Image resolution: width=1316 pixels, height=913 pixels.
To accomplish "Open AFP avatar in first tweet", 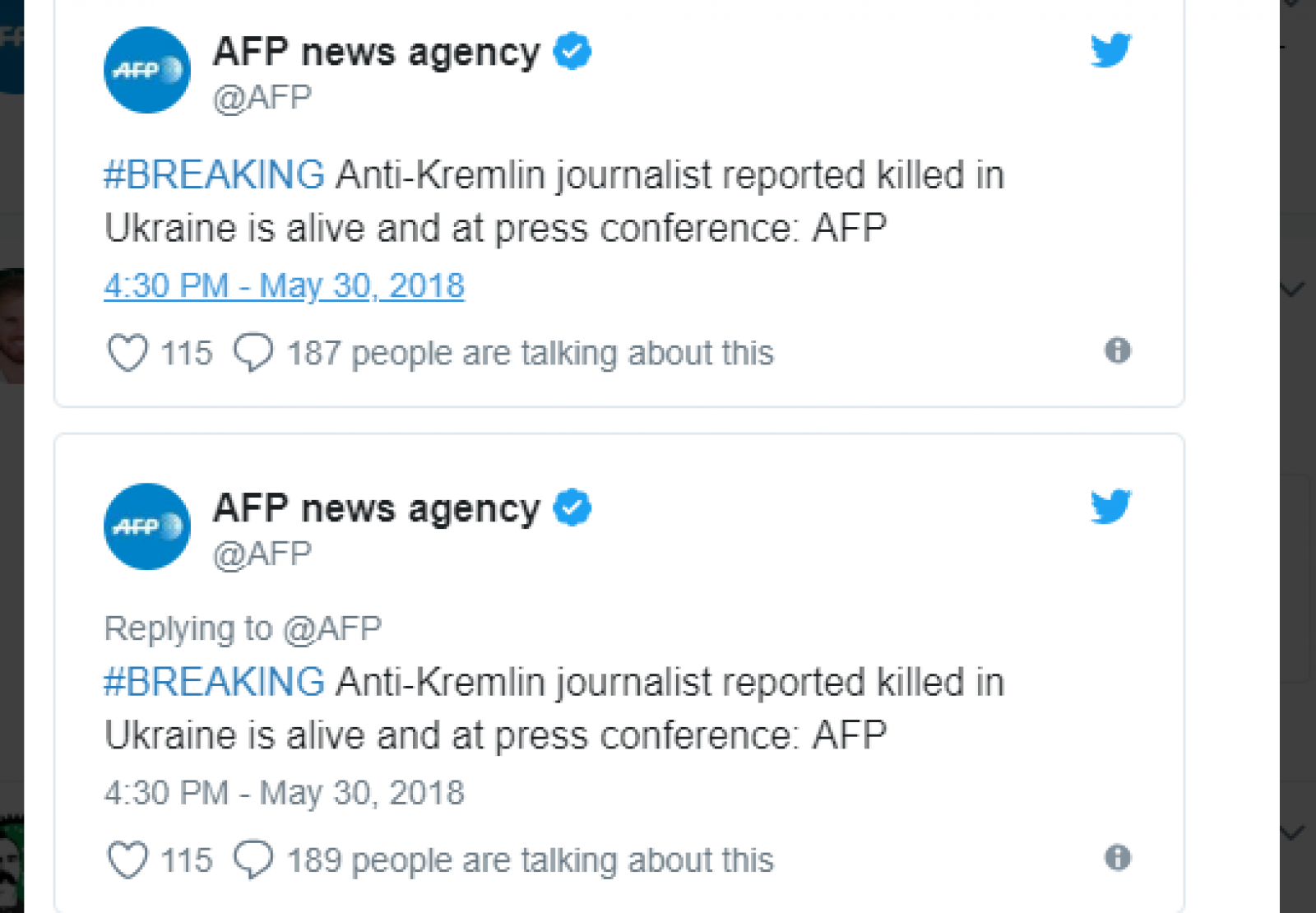I will pyautogui.click(x=147, y=70).
